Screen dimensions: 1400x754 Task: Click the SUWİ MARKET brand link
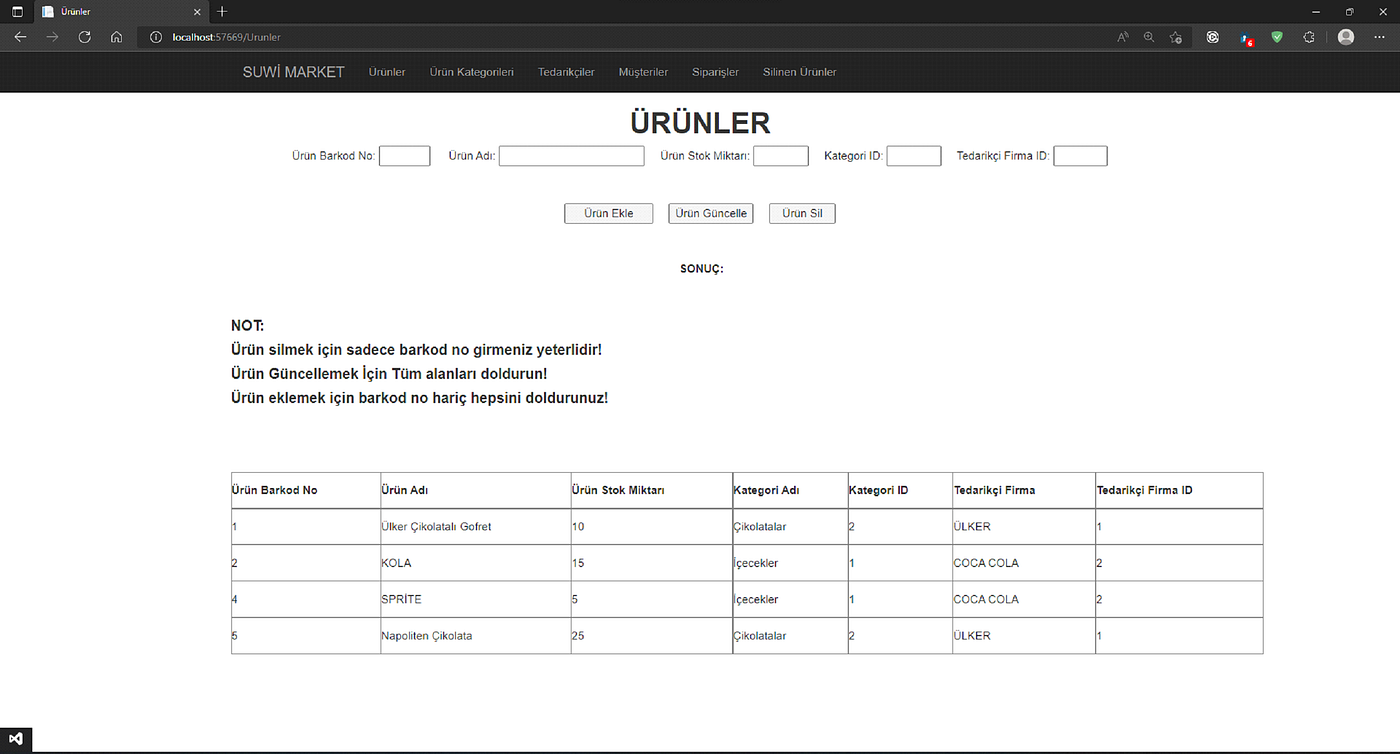coord(293,72)
